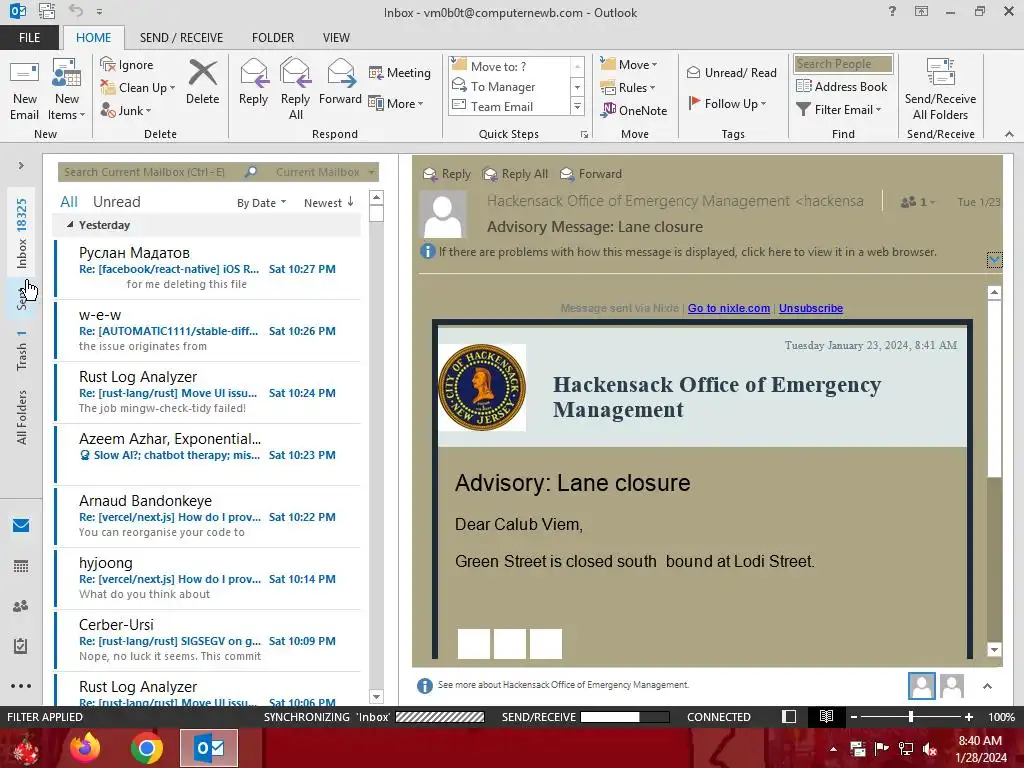Open email from Руслан Мадатов
The width and height of the screenshot is (1024, 768).
208,268
